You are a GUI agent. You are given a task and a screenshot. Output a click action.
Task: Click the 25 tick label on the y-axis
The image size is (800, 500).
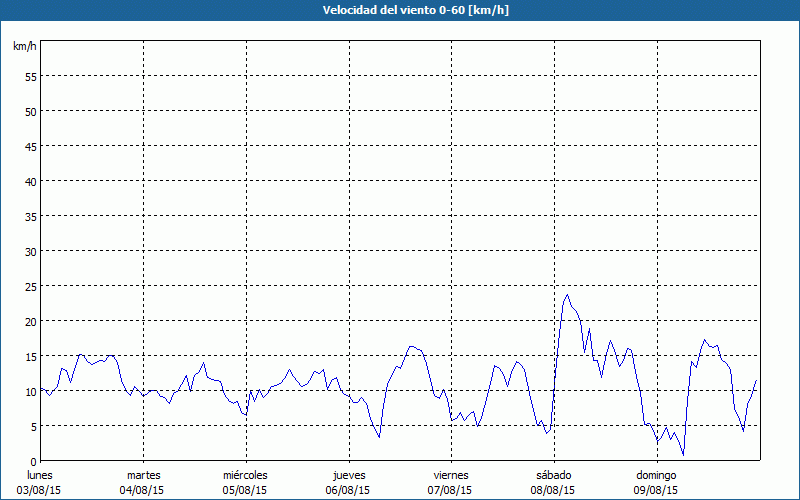(x=30, y=286)
